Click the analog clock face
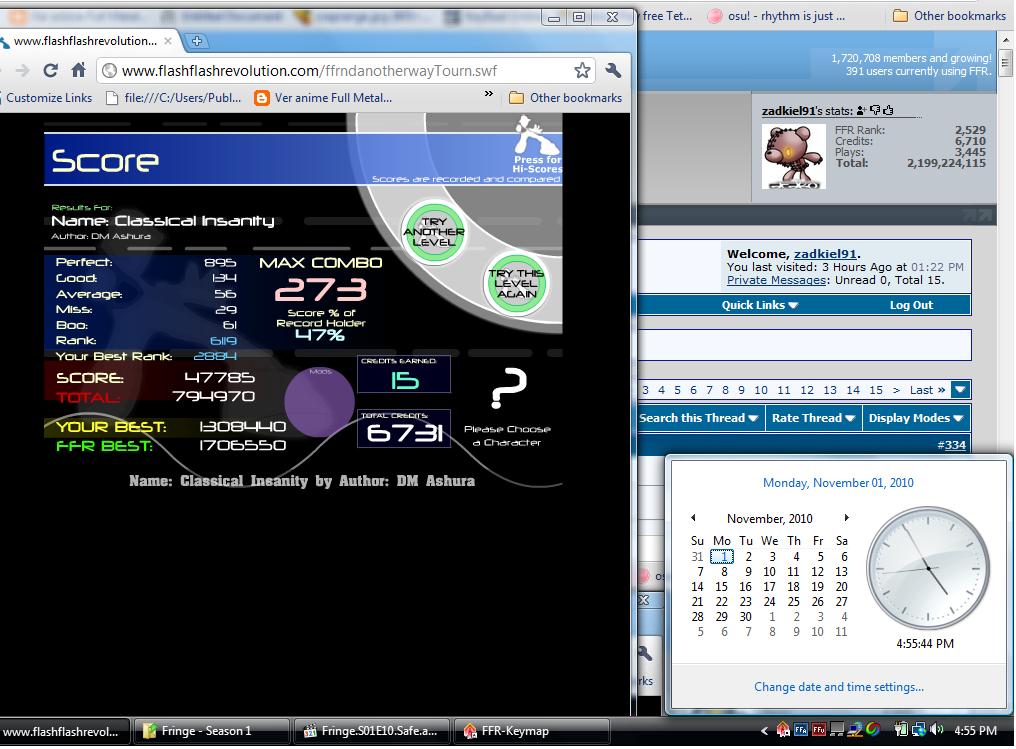The height and width of the screenshot is (749, 1016). click(x=928, y=569)
